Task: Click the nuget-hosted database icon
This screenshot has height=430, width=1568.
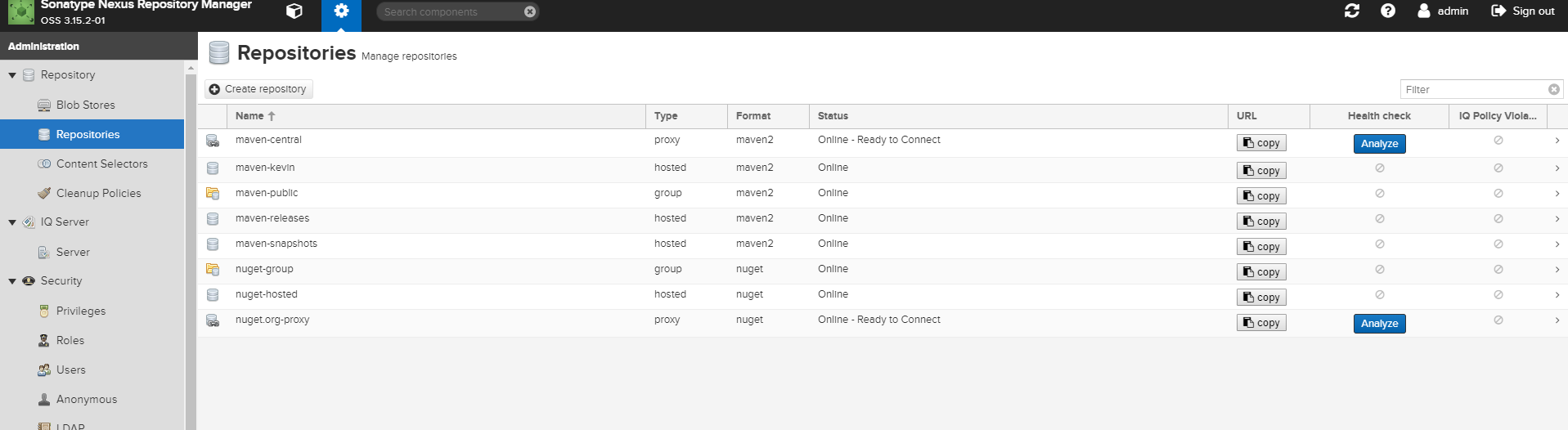Action: click(x=213, y=295)
